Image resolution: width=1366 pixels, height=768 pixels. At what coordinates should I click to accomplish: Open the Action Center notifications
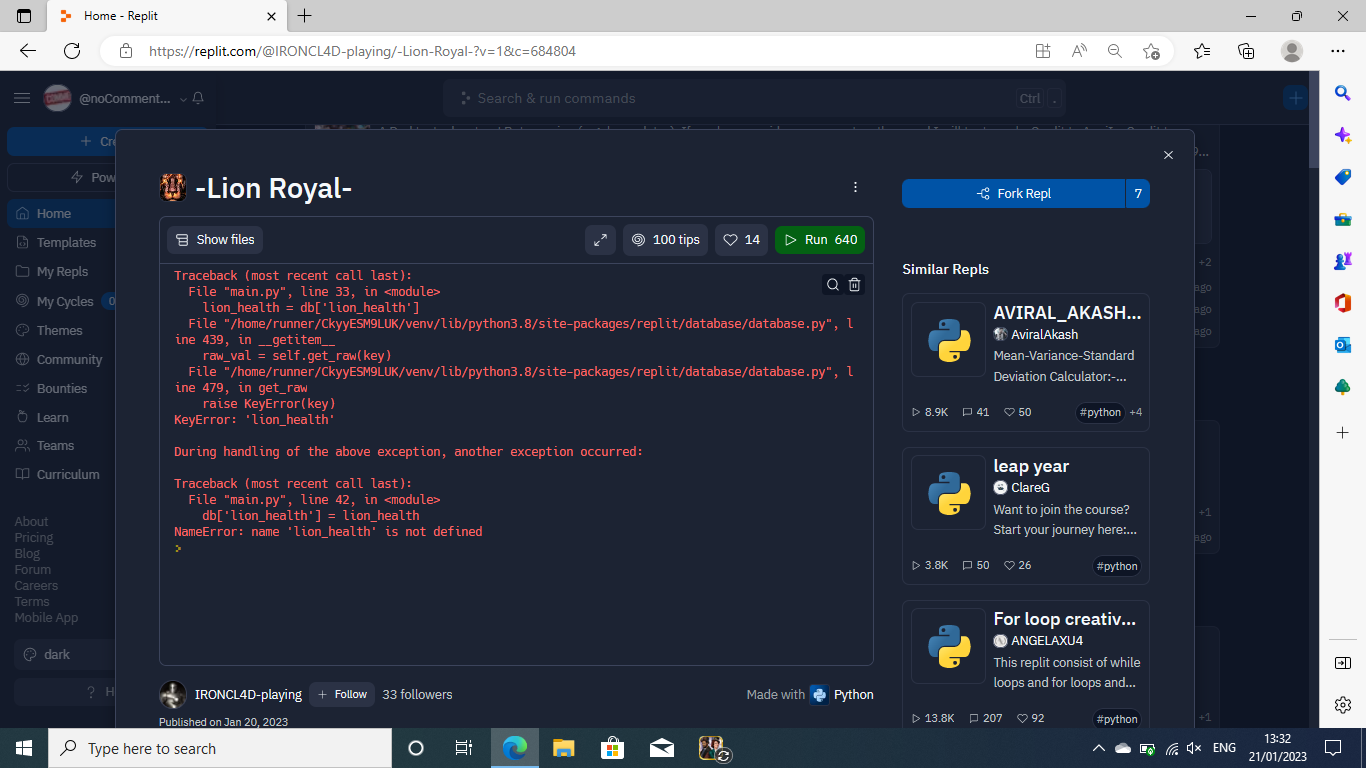(1332, 748)
